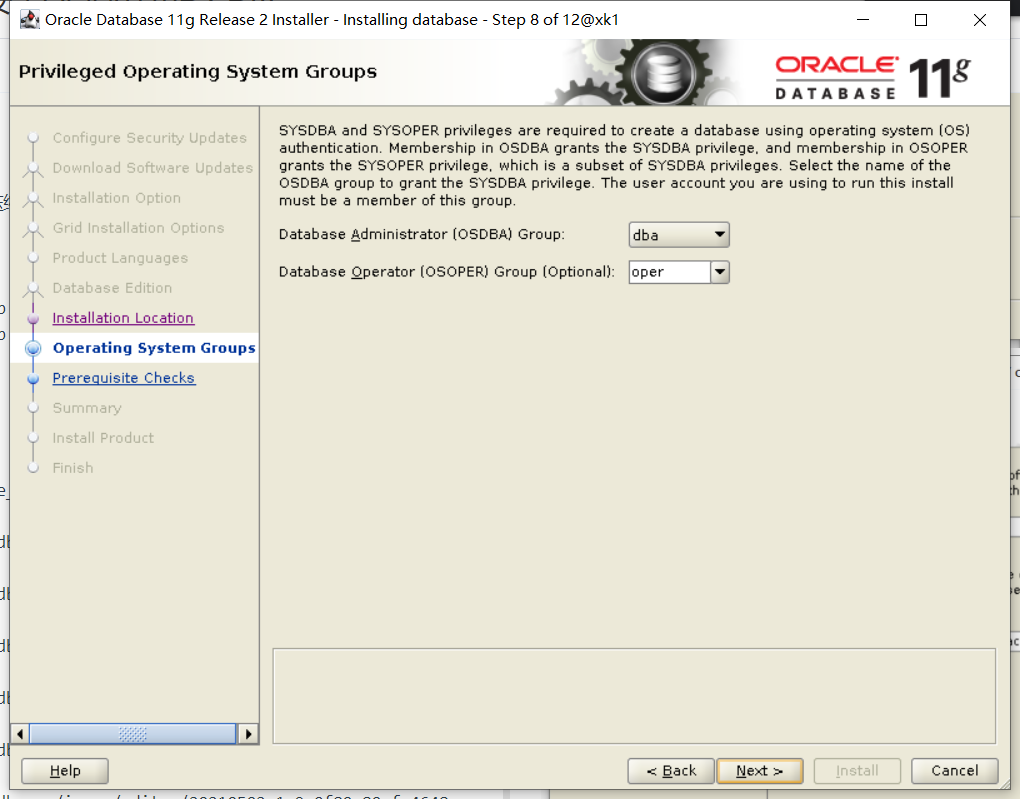The width and height of the screenshot is (1020, 799).
Task: Click the Cancel button
Action: [x=954, y=771]
